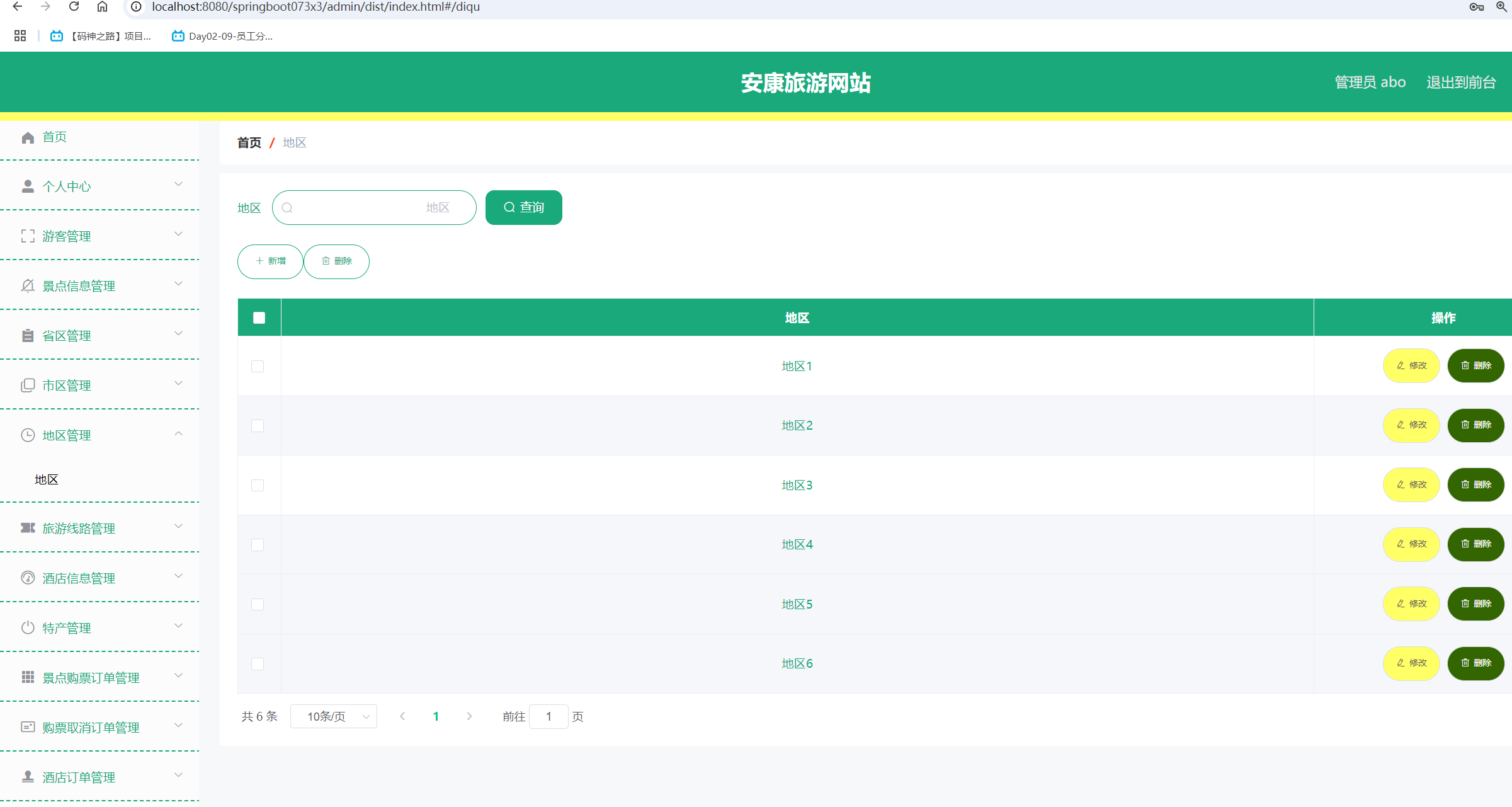
Task: Open the 10条/页 page size dropdown
Action: pyautogui.click(x=333, y=716)
